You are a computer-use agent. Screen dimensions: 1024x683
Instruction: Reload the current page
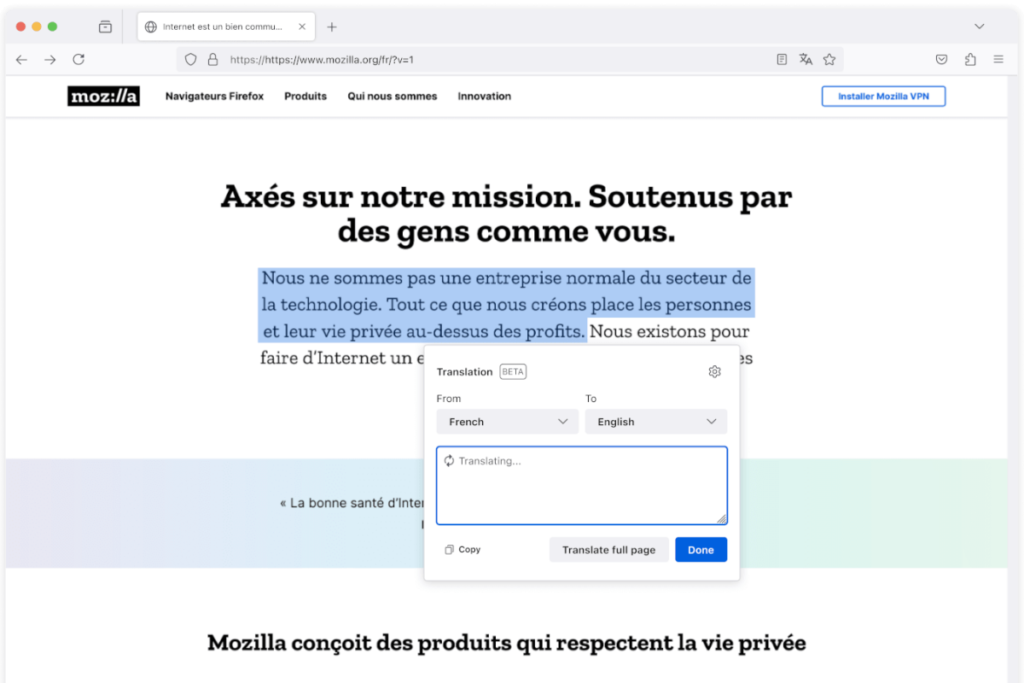coord(77,59)
